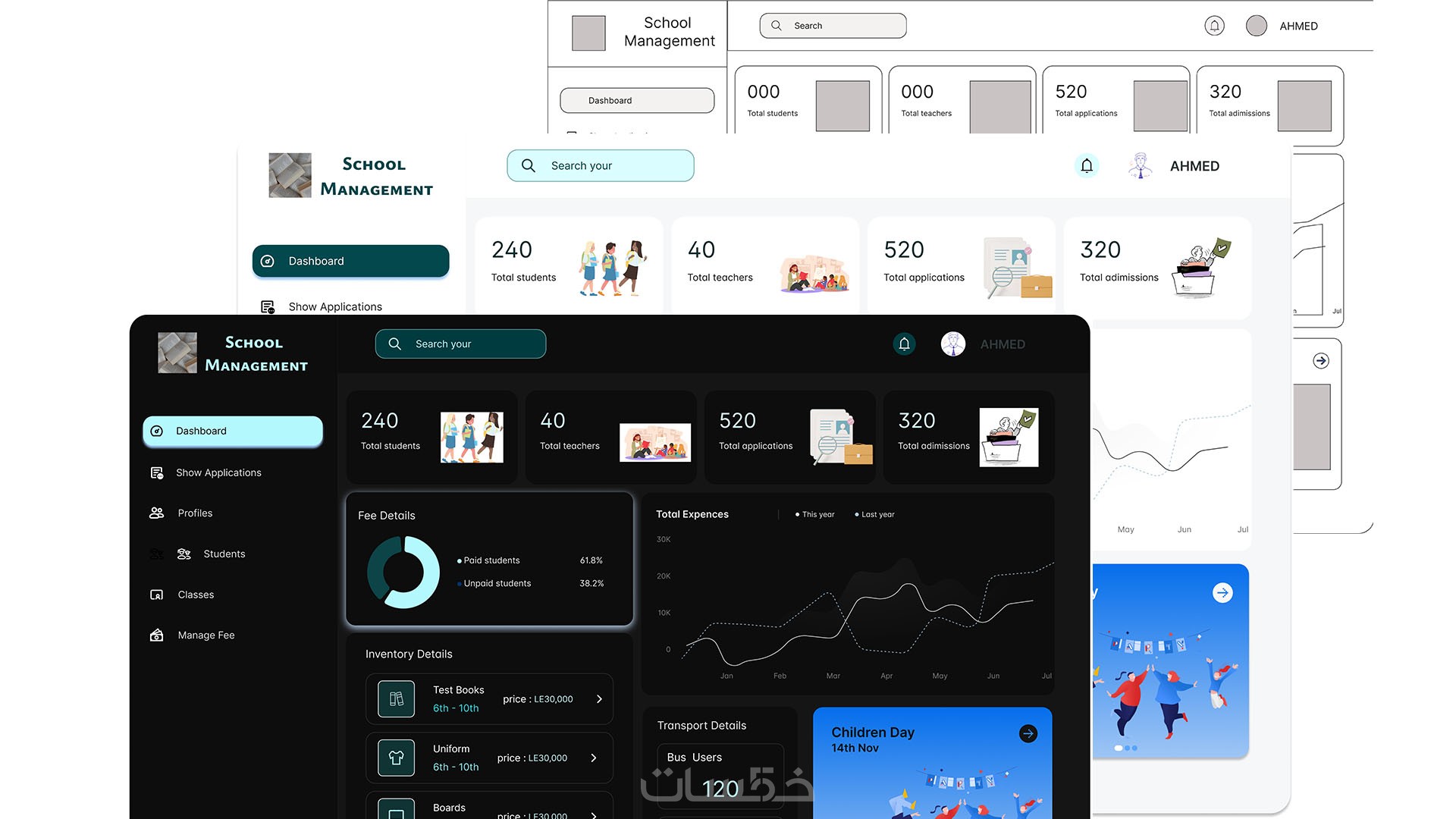Select Show Applications in dark sidebar

tap(218, 472)
